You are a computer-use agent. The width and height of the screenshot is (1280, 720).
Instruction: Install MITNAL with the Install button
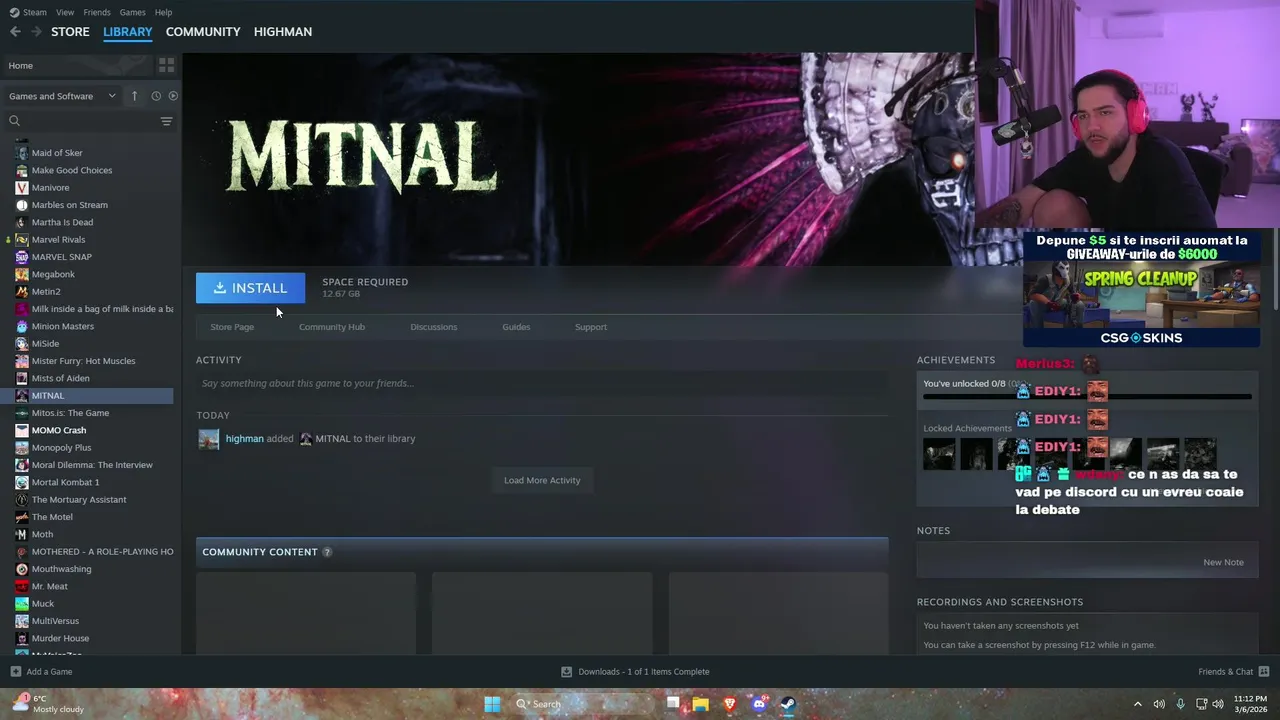pos(250,288)
